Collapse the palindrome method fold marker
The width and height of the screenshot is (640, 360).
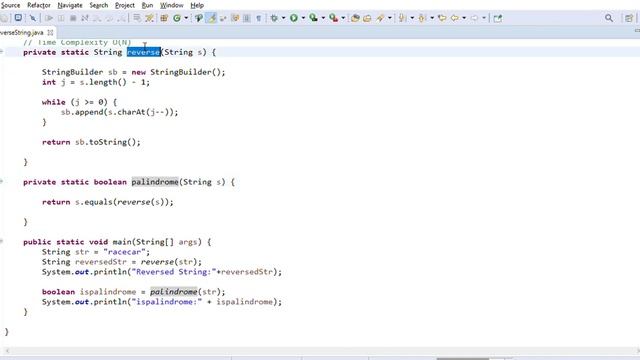point(2,181)
